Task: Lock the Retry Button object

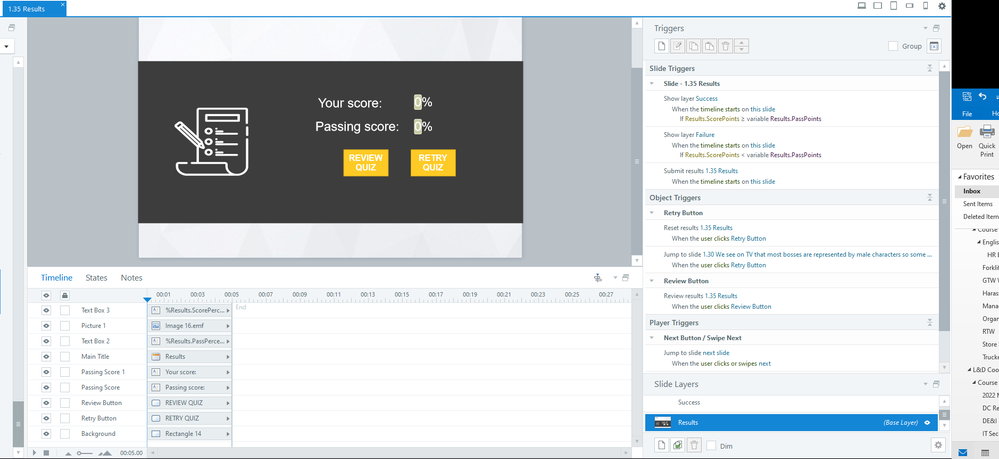Action: [65, 418]
